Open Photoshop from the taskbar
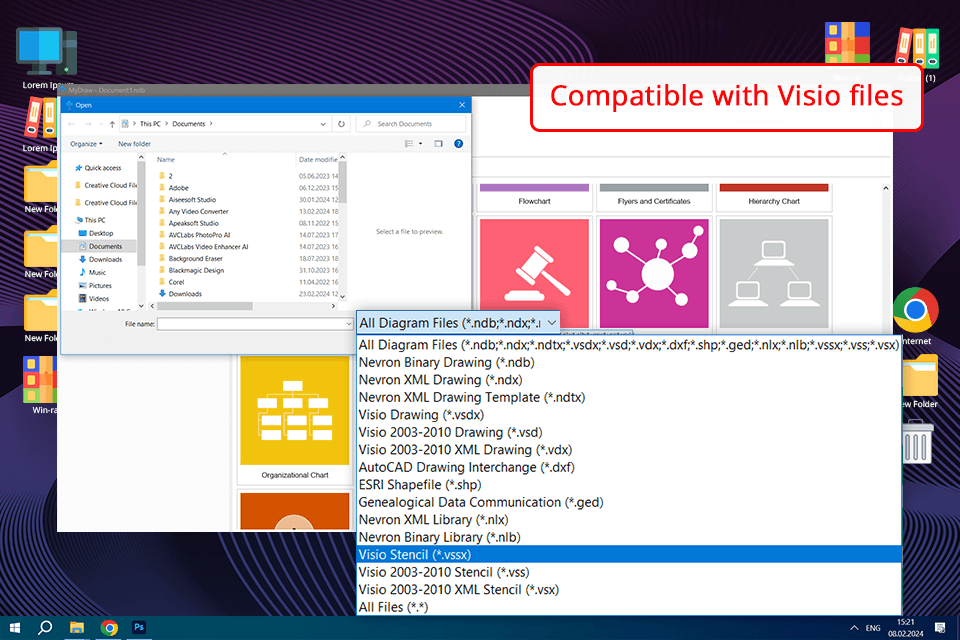Image resolution: width=960 pixels, height=640 pixels. pyautogui.click(x=139, y=628)
